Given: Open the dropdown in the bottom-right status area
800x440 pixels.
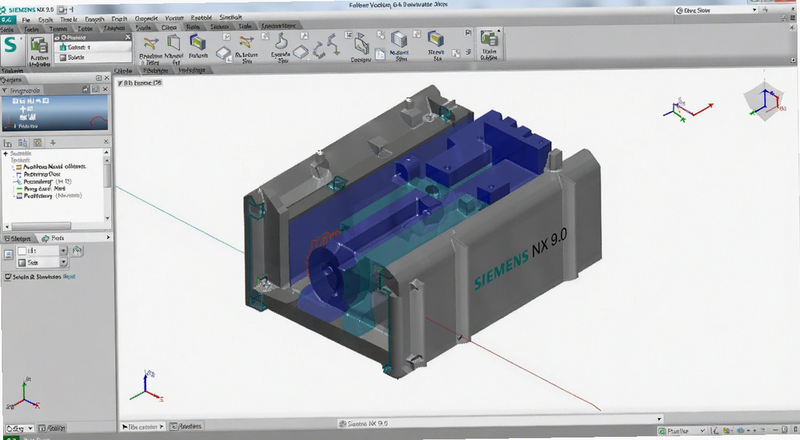Looking at the screenshot, I should pyautogui.click(x=682, y=431).
